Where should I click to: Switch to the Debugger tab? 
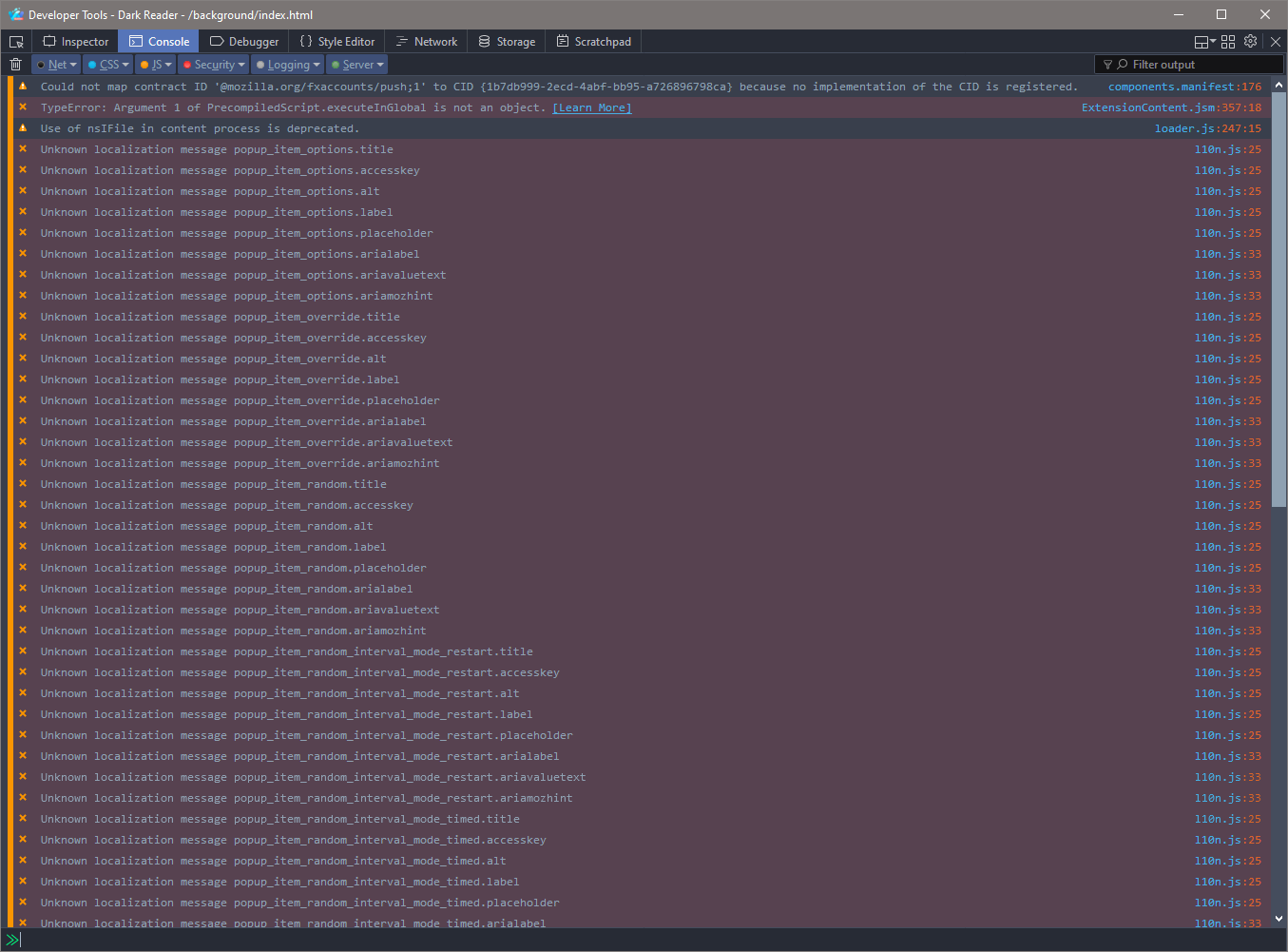pos(244,42)
